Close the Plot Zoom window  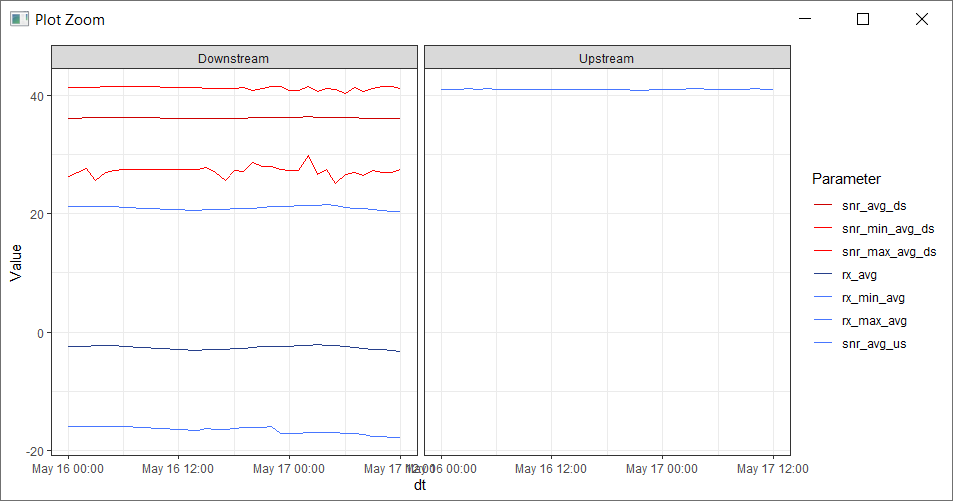(x=921, y=19)
